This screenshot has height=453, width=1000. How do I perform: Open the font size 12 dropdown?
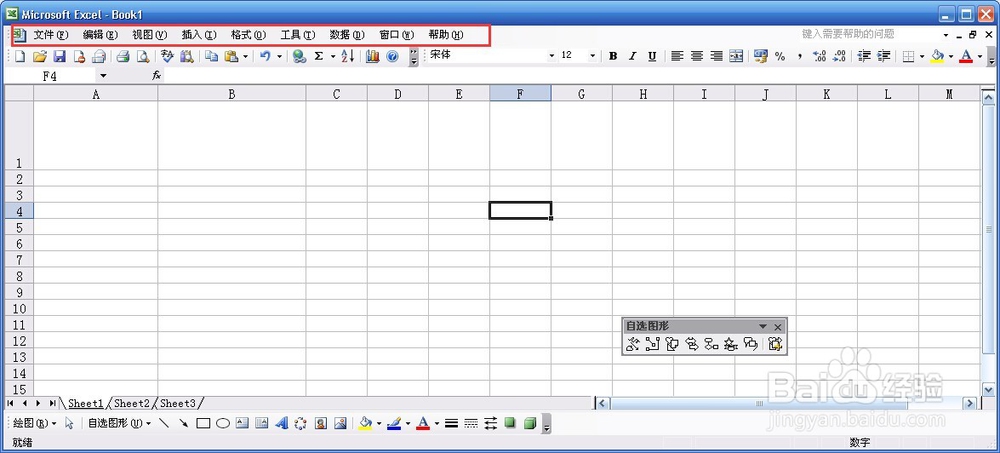(592, 56)
